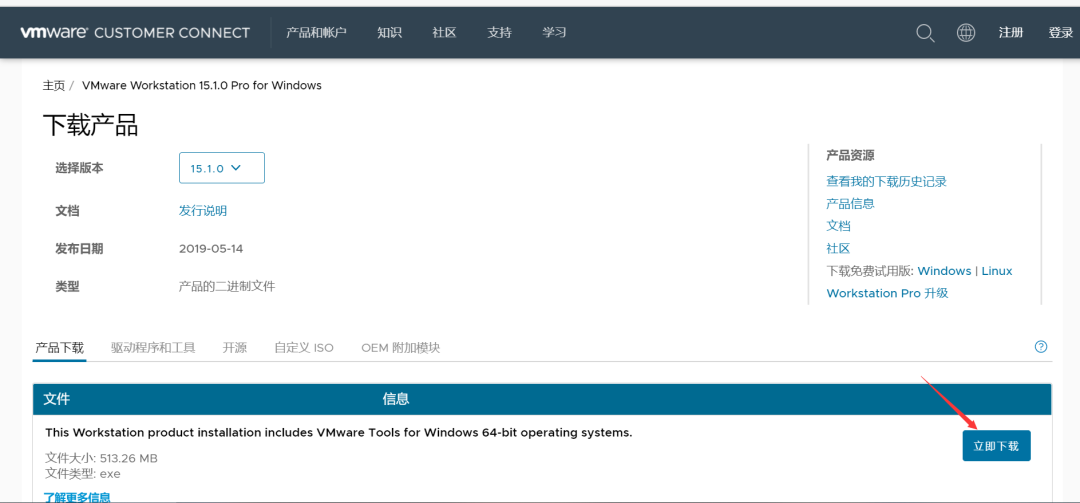Click the globe language icon
This screenshot has height=503, width=1080.
point(966,32)
